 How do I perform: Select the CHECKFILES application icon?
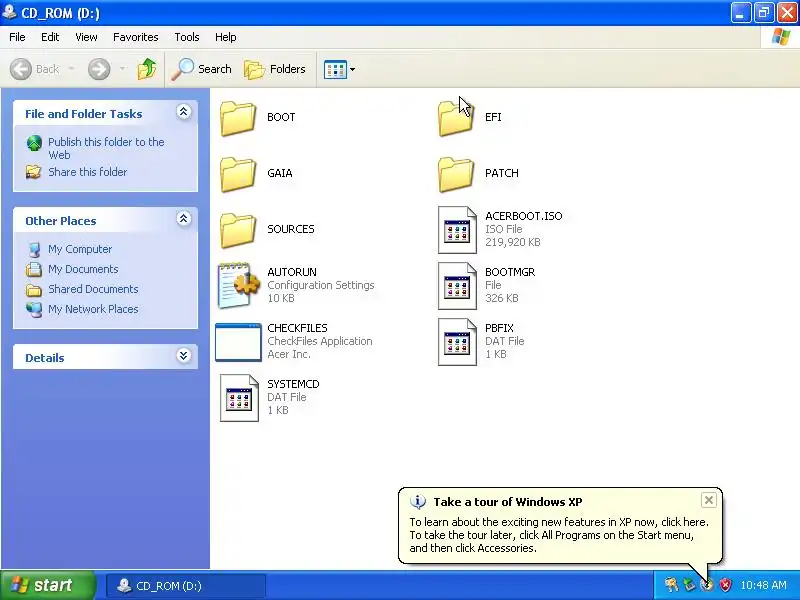tap(238, 342)
